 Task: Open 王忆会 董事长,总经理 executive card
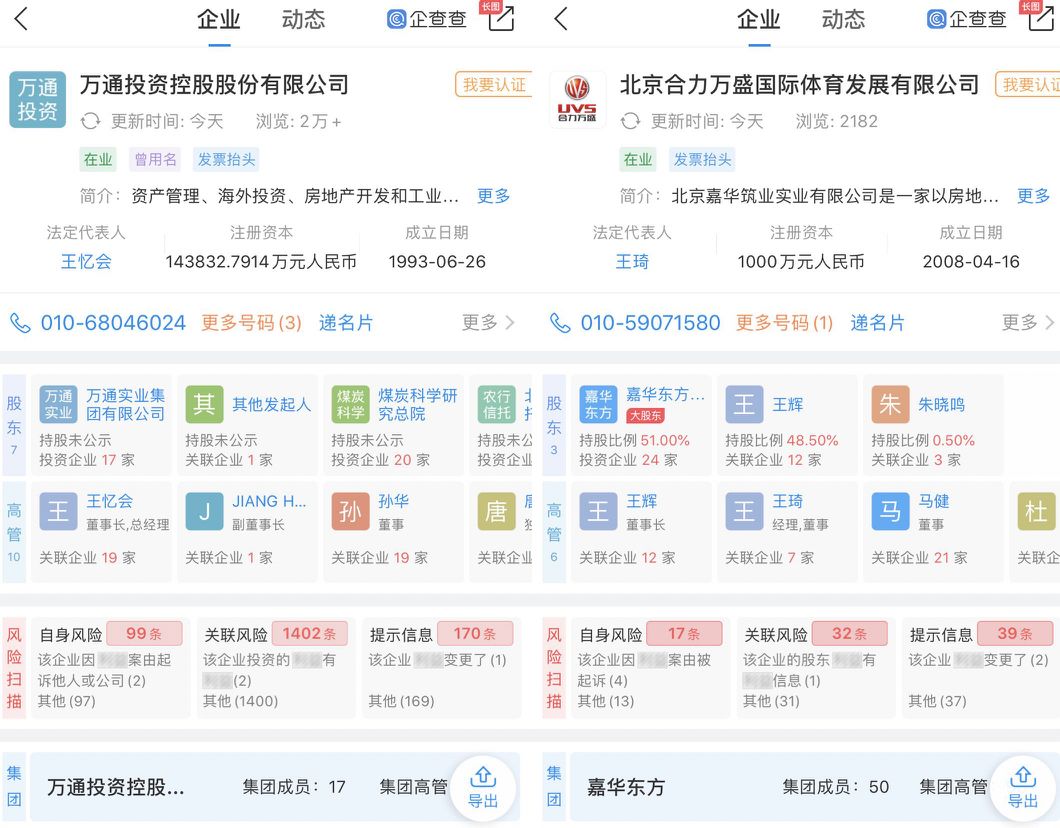[101, 532]
